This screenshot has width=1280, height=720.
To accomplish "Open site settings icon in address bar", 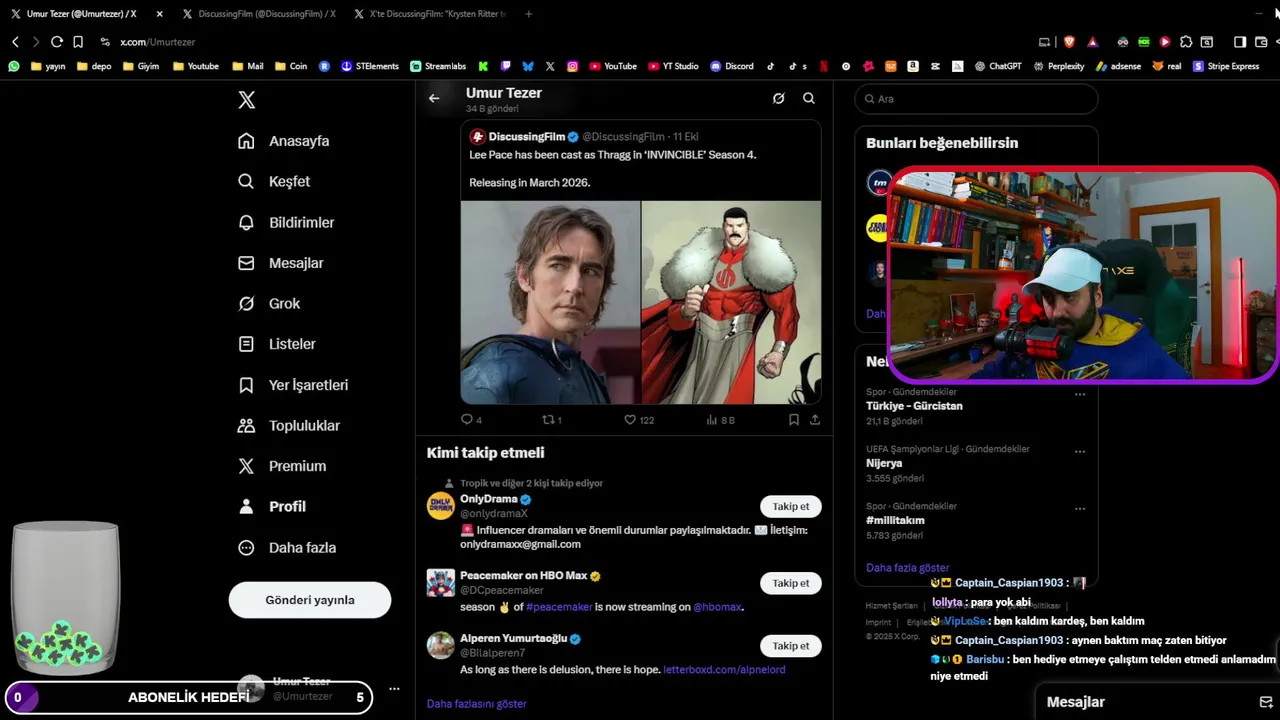I will point(105,42).
